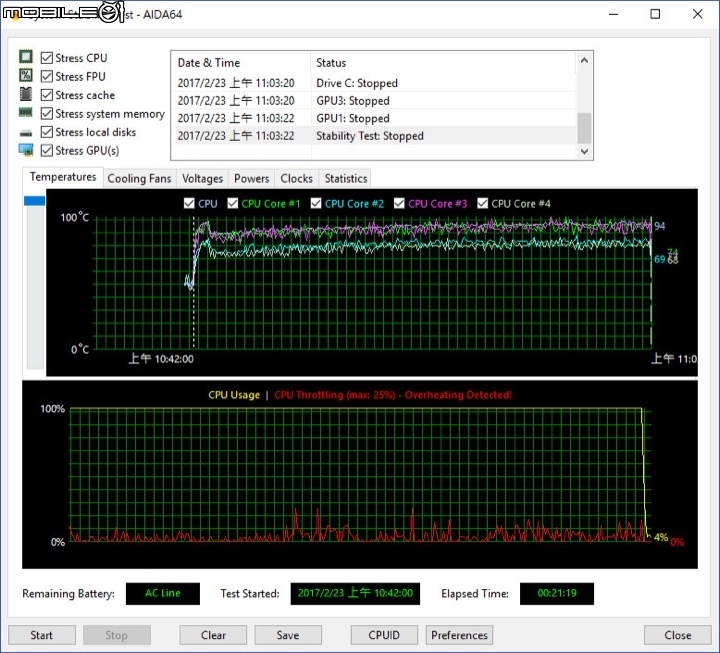Click the percent icon beside Stress FPU

[x=26, y=75]
